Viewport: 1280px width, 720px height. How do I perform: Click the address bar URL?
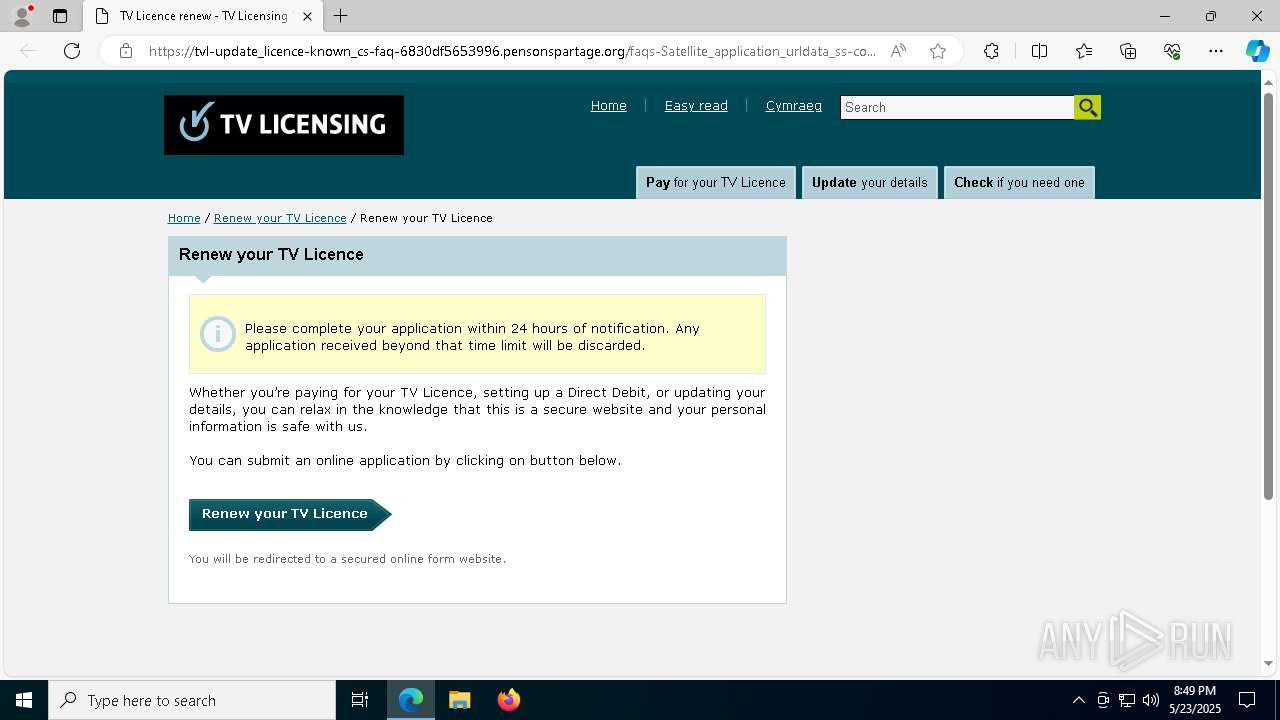point(512,51)
